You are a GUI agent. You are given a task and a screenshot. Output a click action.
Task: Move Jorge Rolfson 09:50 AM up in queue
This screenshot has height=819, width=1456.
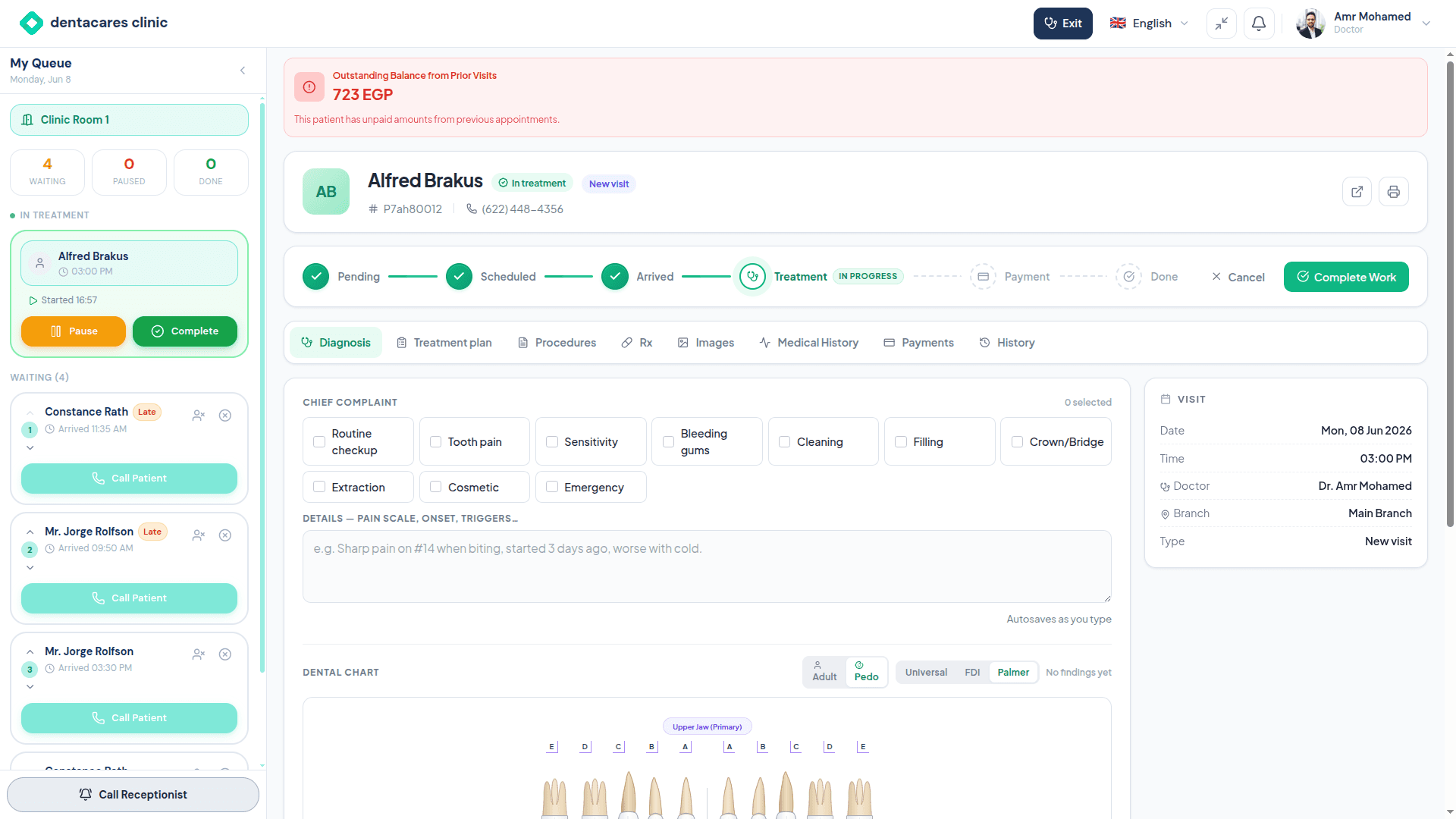coord(30,532)
